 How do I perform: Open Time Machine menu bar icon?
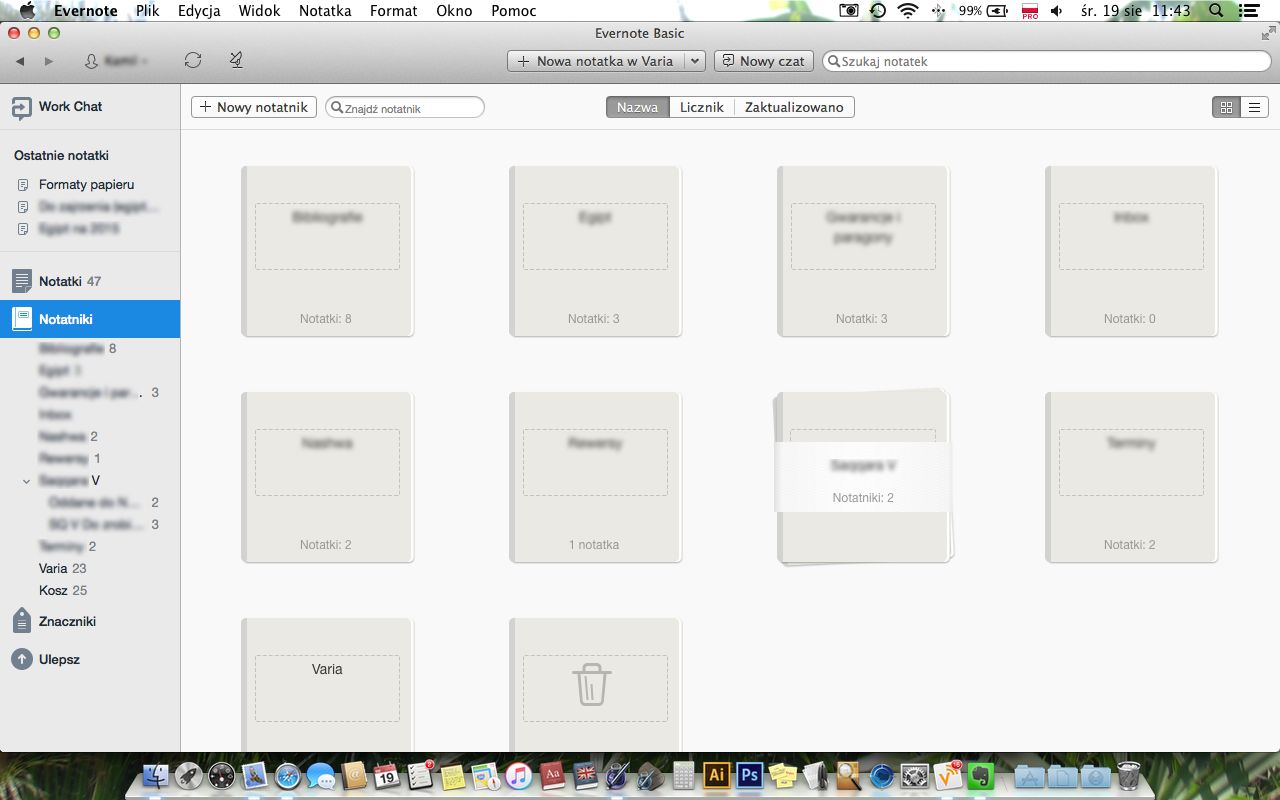pos(877,11)
